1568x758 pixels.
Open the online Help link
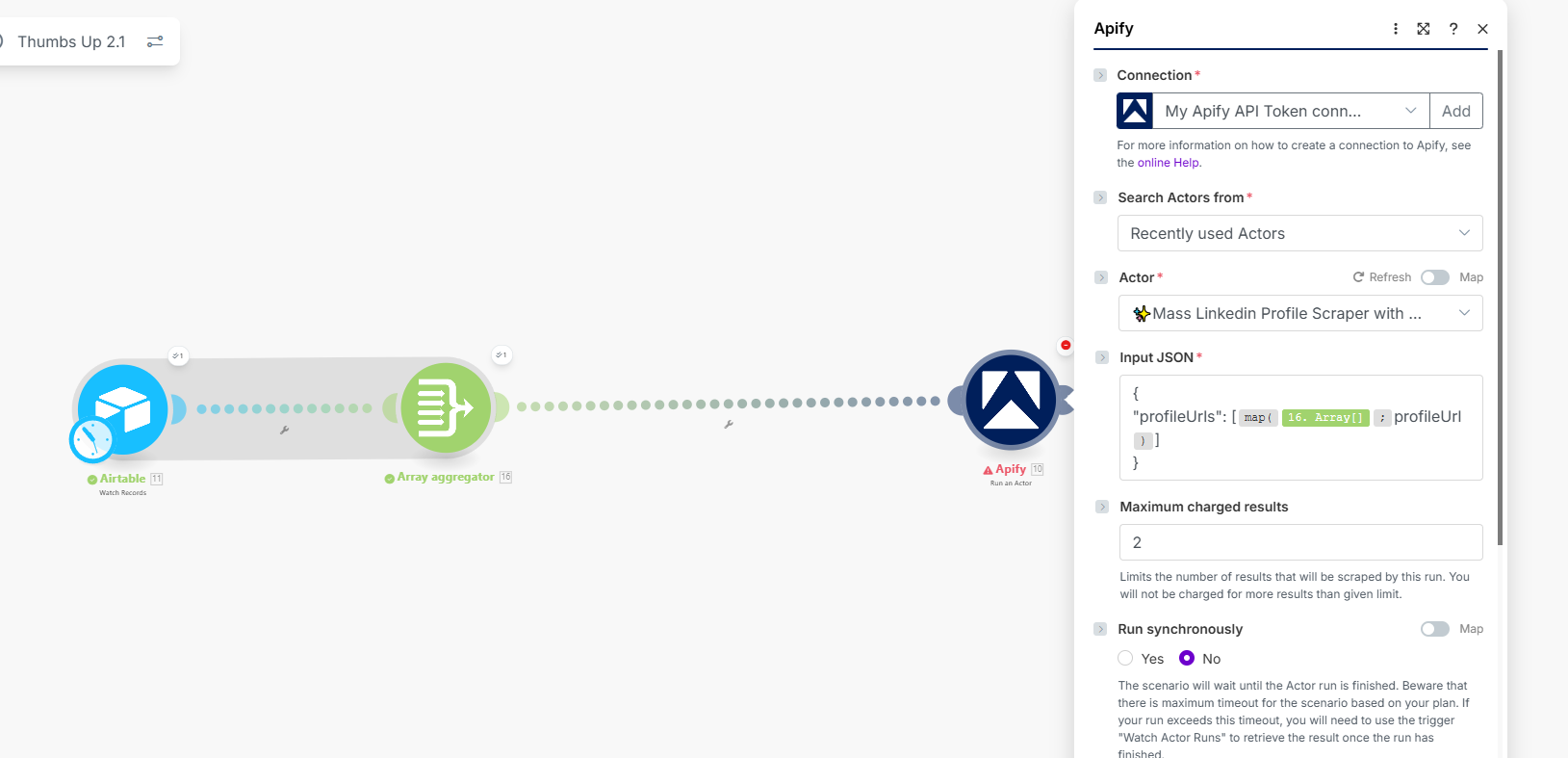coord(1169,163)
